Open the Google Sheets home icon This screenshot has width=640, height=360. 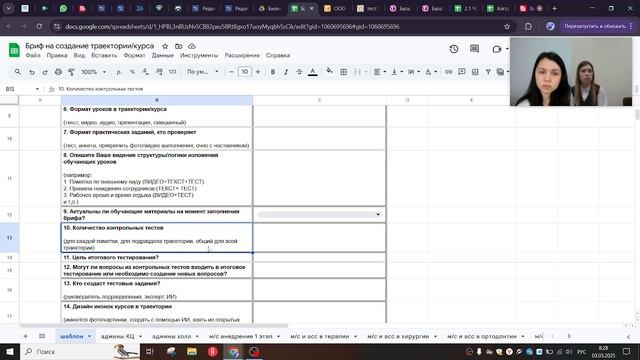[x=14, y=50]
